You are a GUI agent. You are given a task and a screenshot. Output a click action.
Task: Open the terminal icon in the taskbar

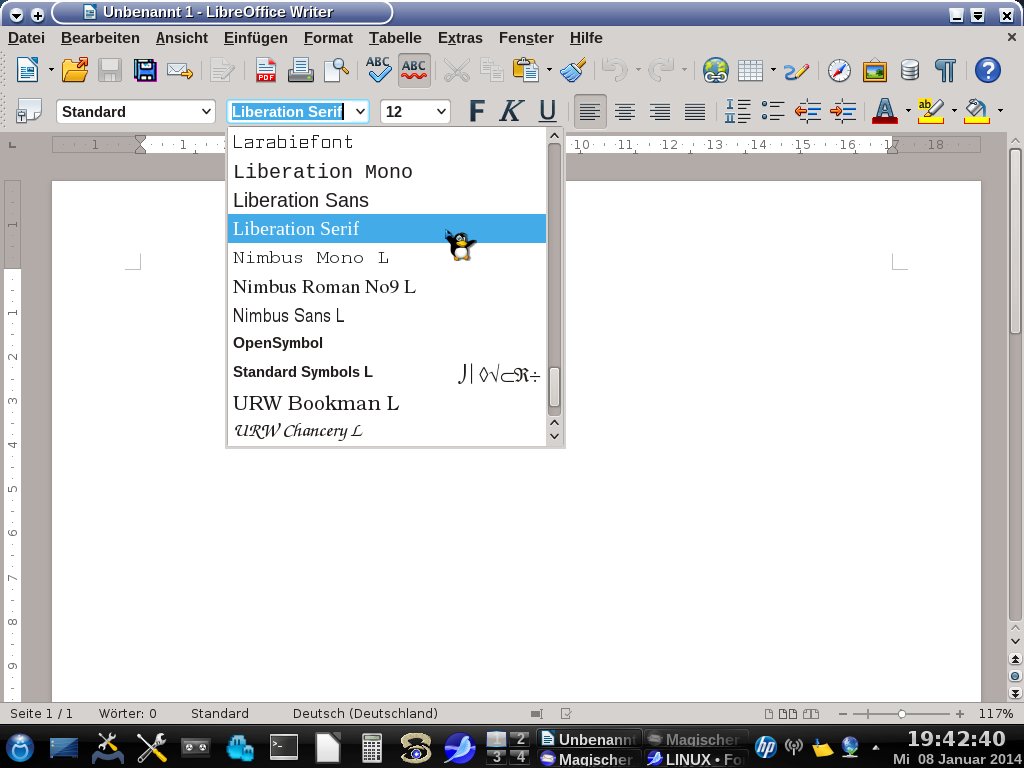click(x=284, y=746)
